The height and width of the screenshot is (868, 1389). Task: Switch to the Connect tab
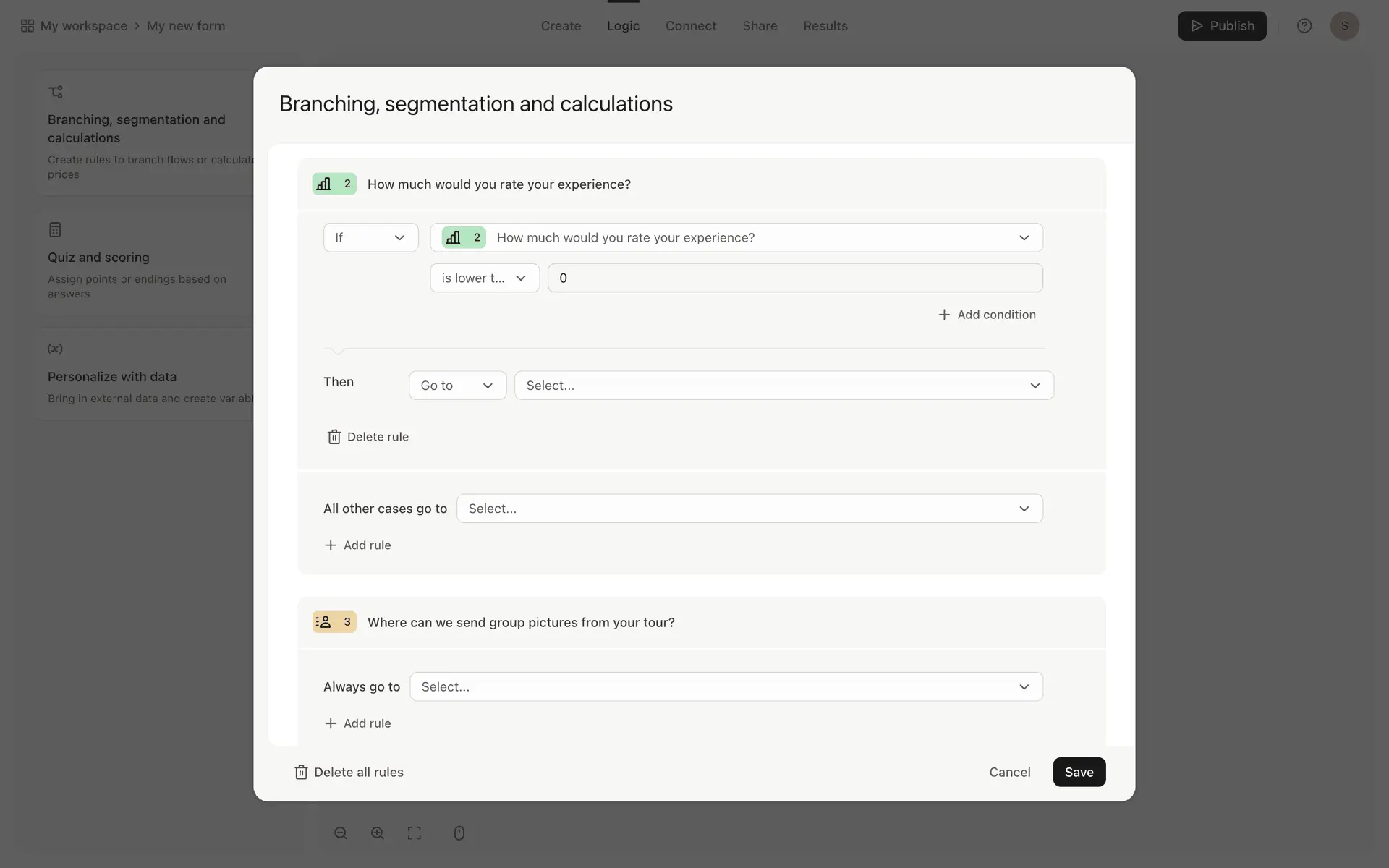click(x=690, y=26)
